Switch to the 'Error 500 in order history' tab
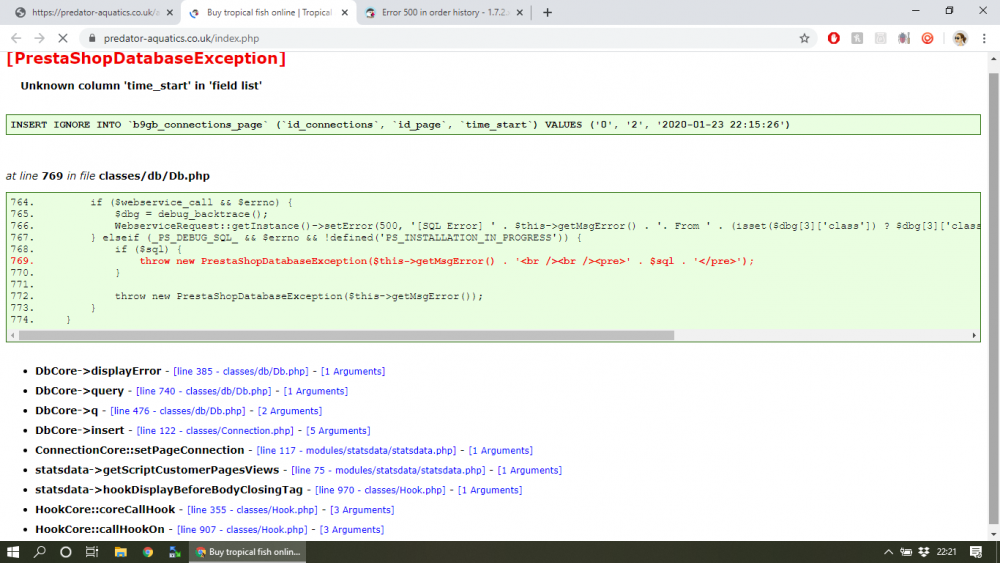 tap(443, 13)
